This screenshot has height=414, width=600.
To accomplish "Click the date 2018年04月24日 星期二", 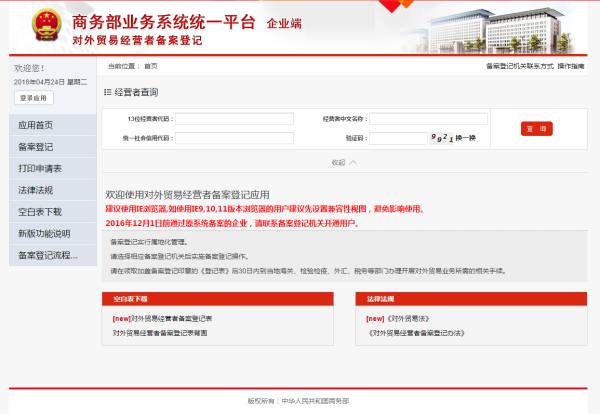I will 51,82.
